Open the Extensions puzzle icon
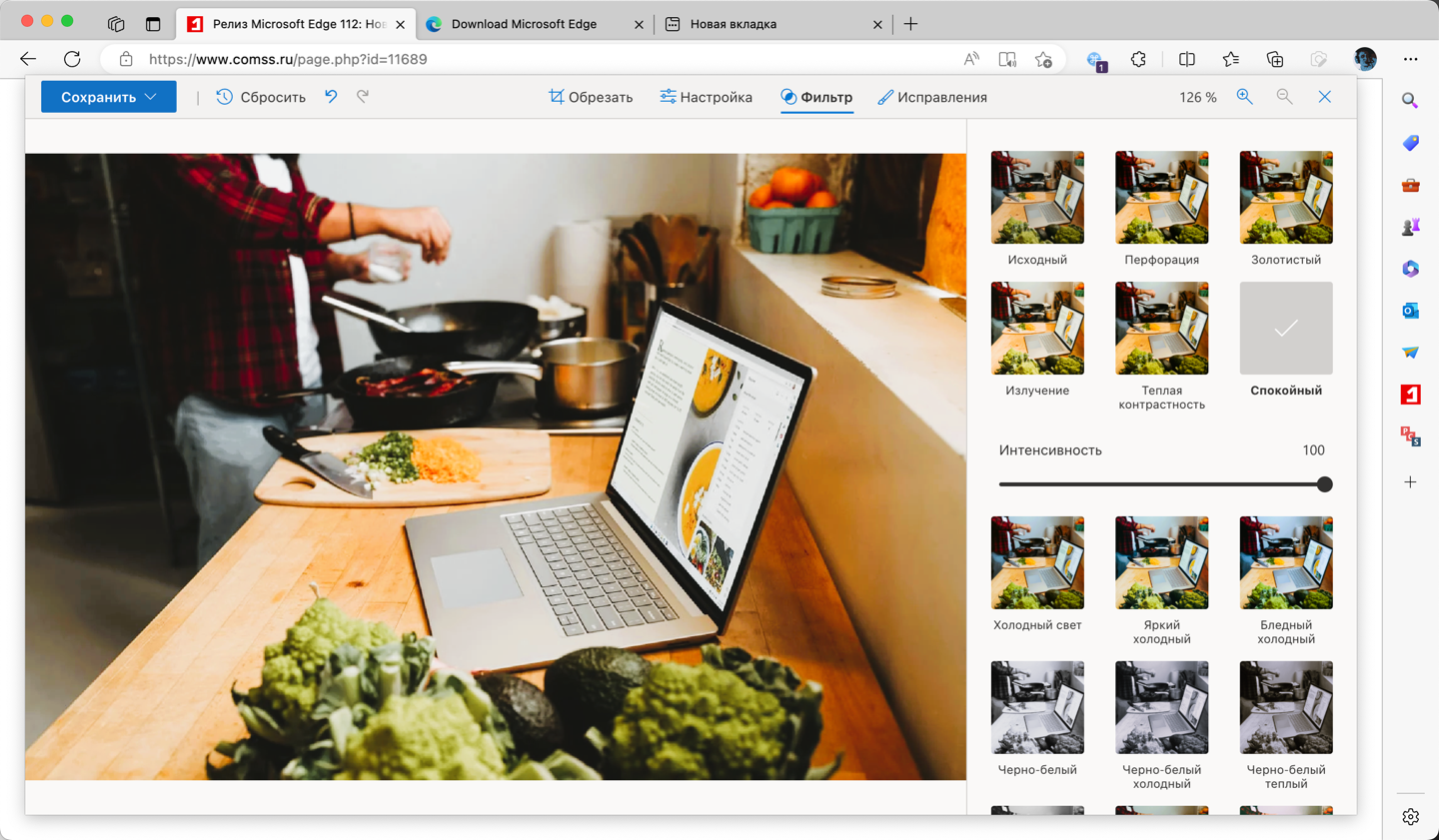Viewport: 1439px width, 840px height. click(x=1138, y=59)
